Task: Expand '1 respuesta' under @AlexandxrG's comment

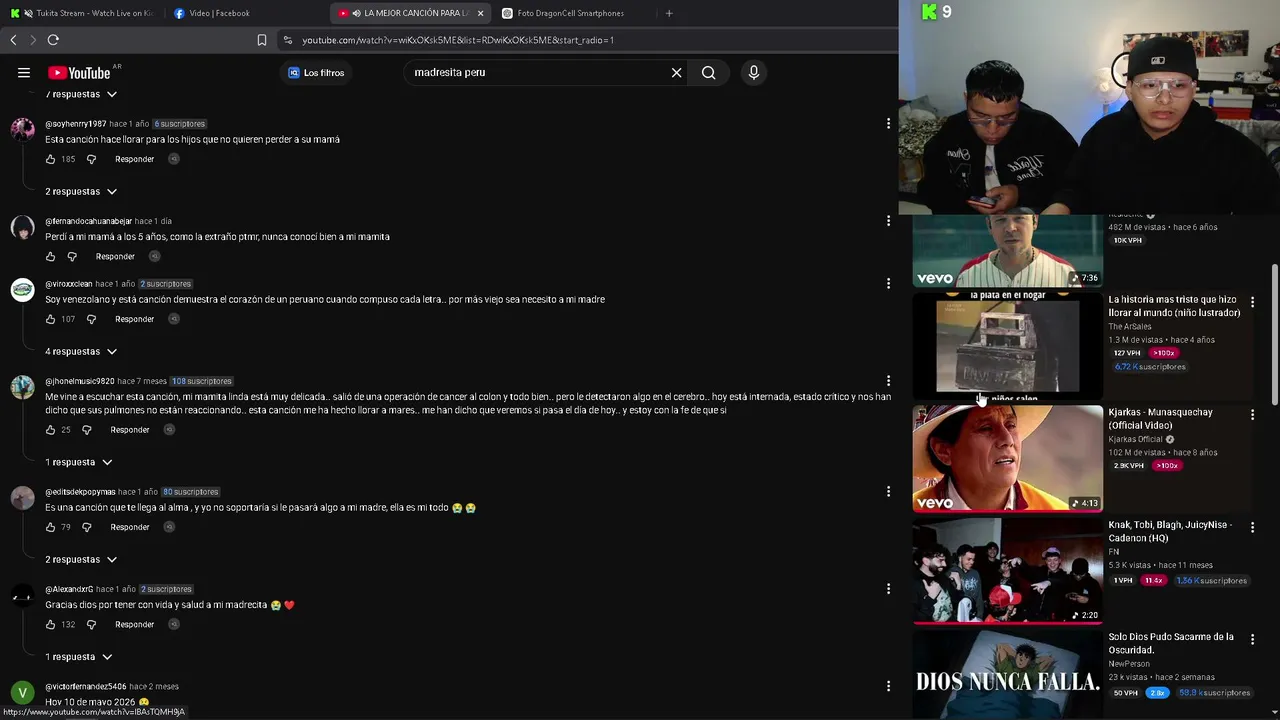Action: [79, 656]
